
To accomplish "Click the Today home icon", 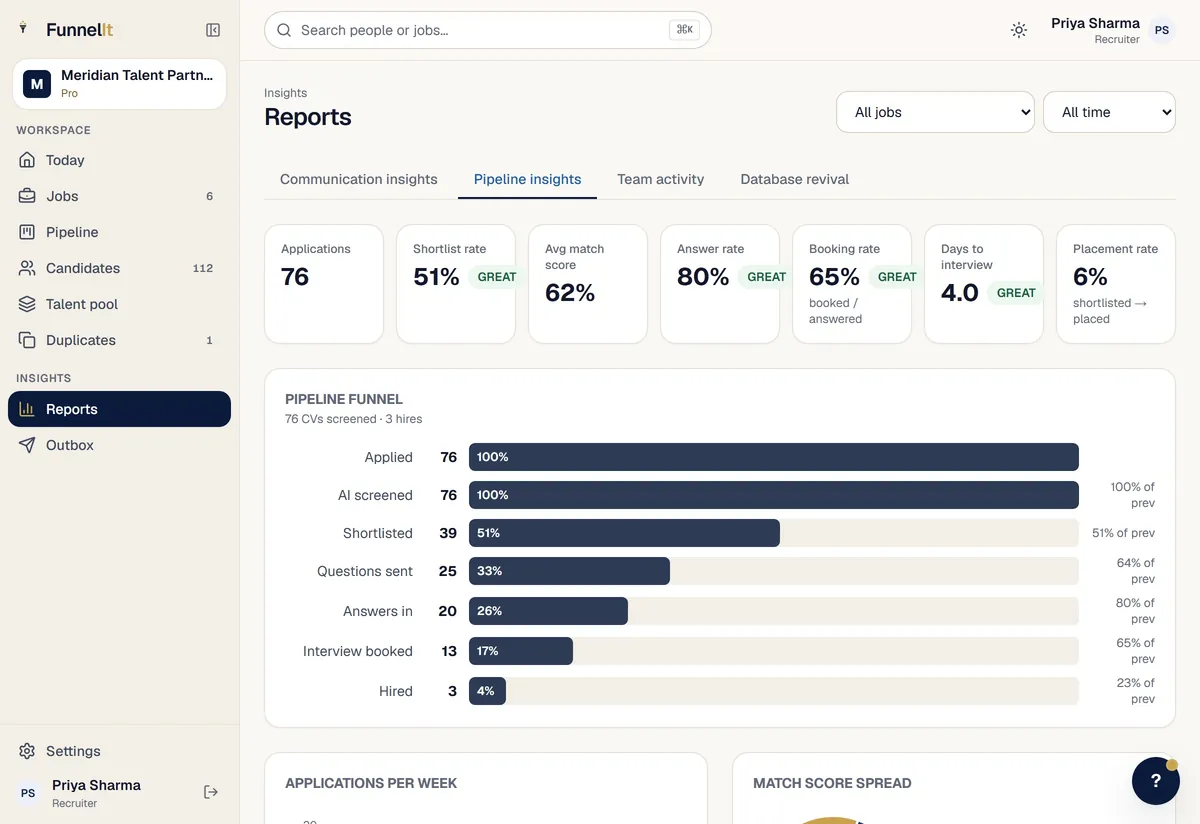I will coord(27,160).
